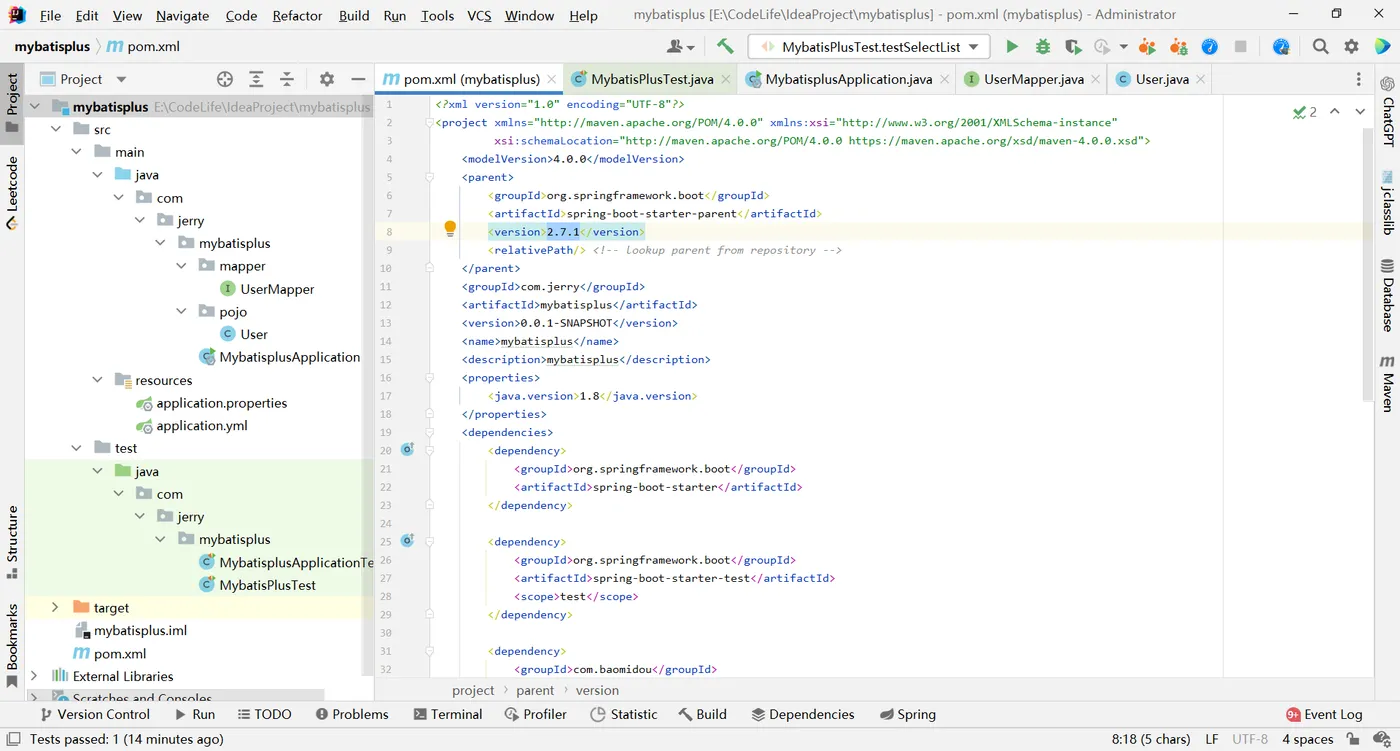This screenshot has height=751, width=1400.
Task: Open the Refactor menu
Action: [297, 15]
